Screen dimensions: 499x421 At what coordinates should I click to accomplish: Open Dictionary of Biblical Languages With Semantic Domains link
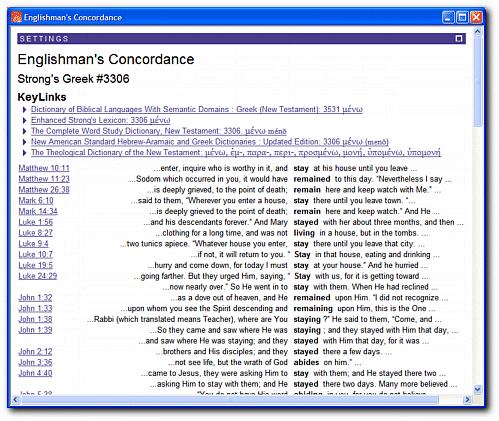pyautogui.click(x=197, y=109)
